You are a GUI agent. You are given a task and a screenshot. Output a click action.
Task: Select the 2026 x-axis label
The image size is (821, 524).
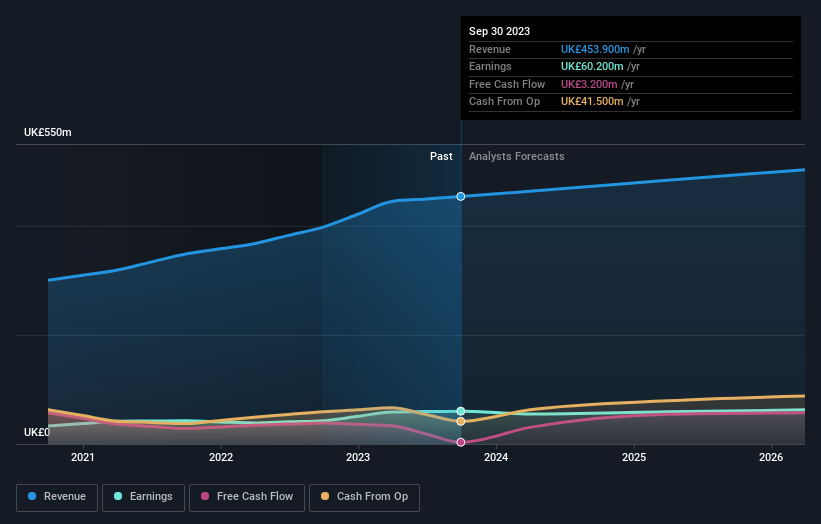[771, 457]
